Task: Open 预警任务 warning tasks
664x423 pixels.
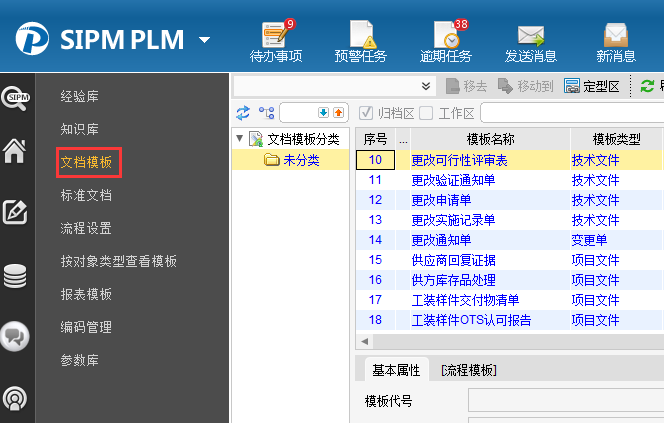Action: pos(361,41)
